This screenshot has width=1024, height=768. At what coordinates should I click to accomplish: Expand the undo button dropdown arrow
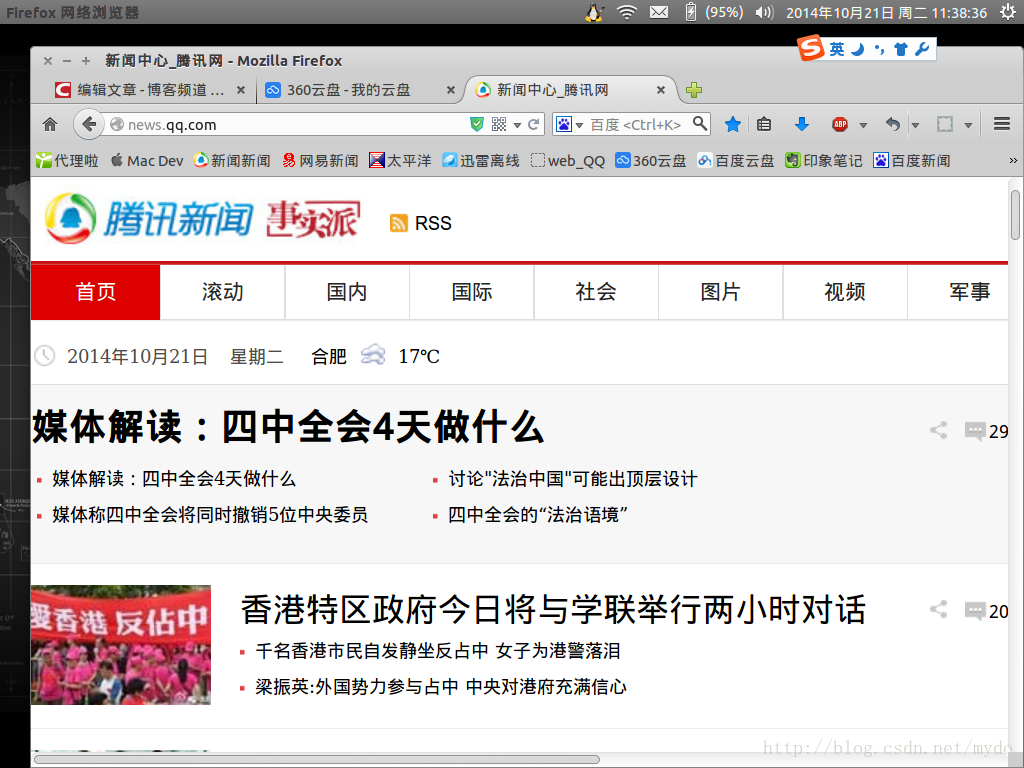click(916, 125)
